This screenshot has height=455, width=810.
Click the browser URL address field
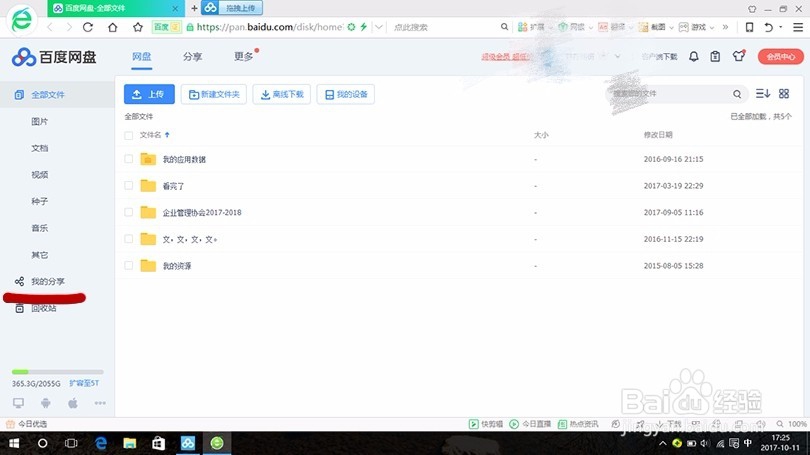tap(269, 27)
